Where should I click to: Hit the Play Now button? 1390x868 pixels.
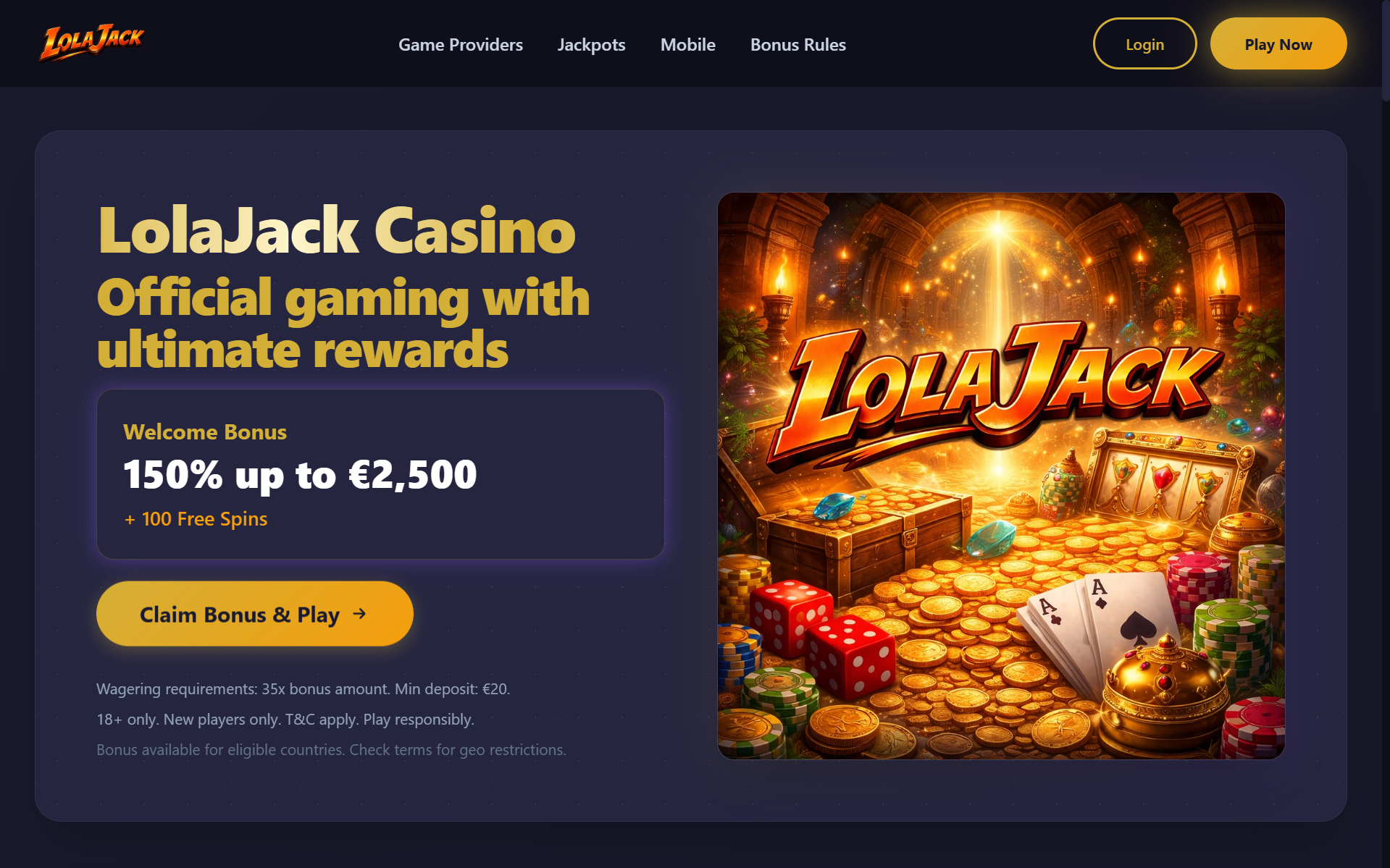[1278, 44]
